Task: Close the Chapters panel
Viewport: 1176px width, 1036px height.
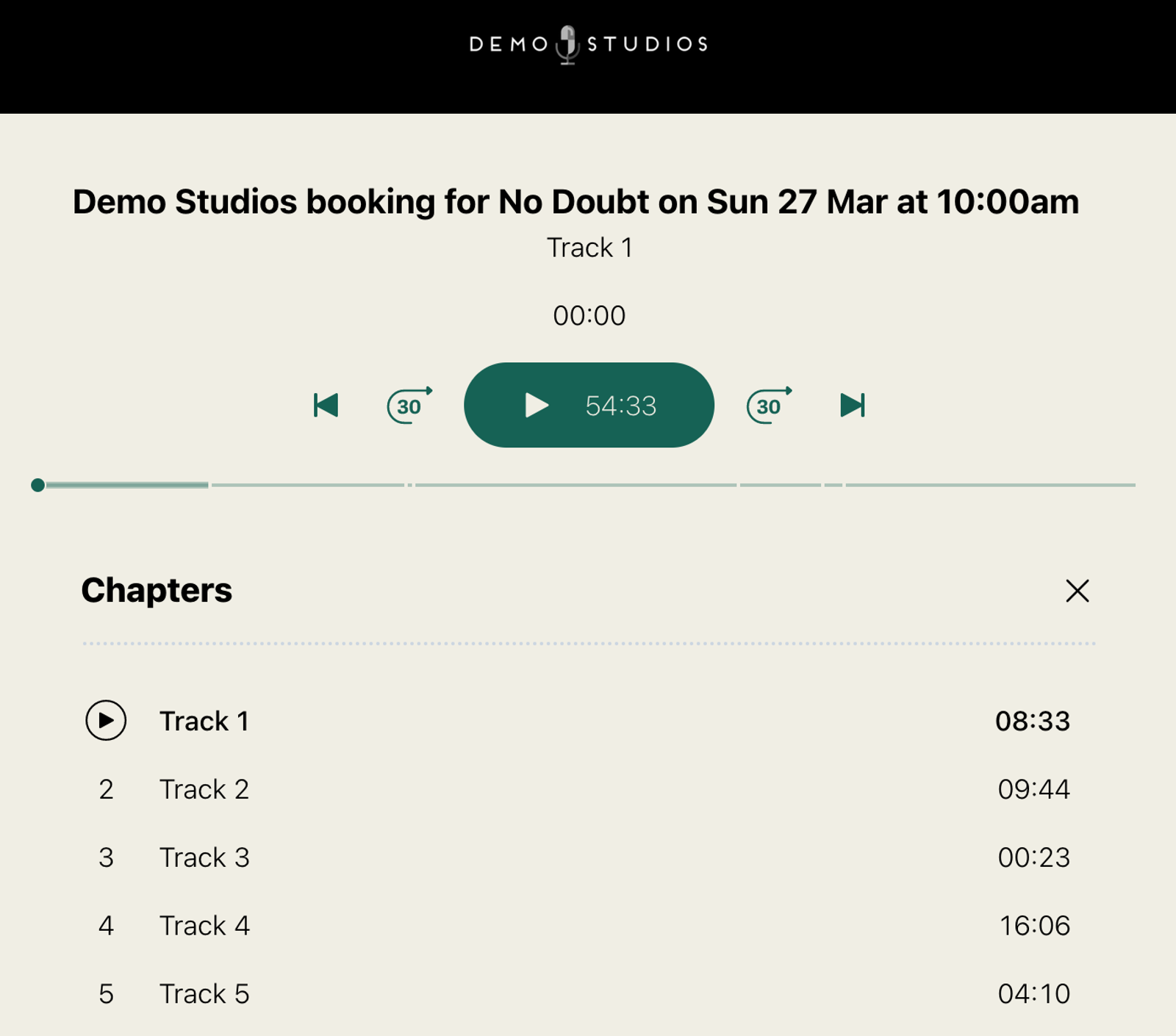Action: 1077,591
